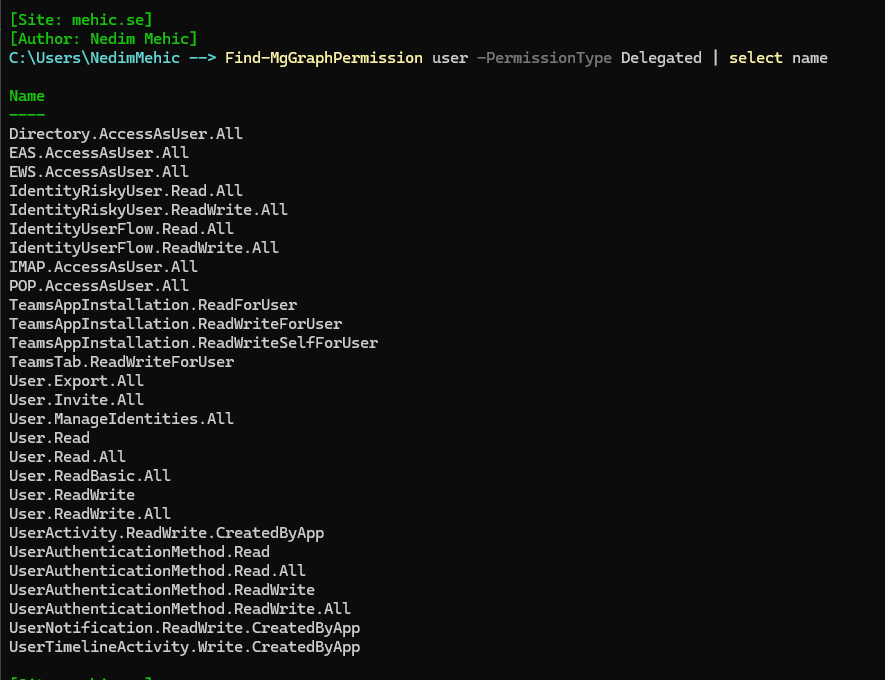Image resolution: width=885 pixels, height=680 pixels.
Task: Click UserActivity.ReadWrite.CreatedByApp permission
Action: pyautogui.click(x=166, y=533)
